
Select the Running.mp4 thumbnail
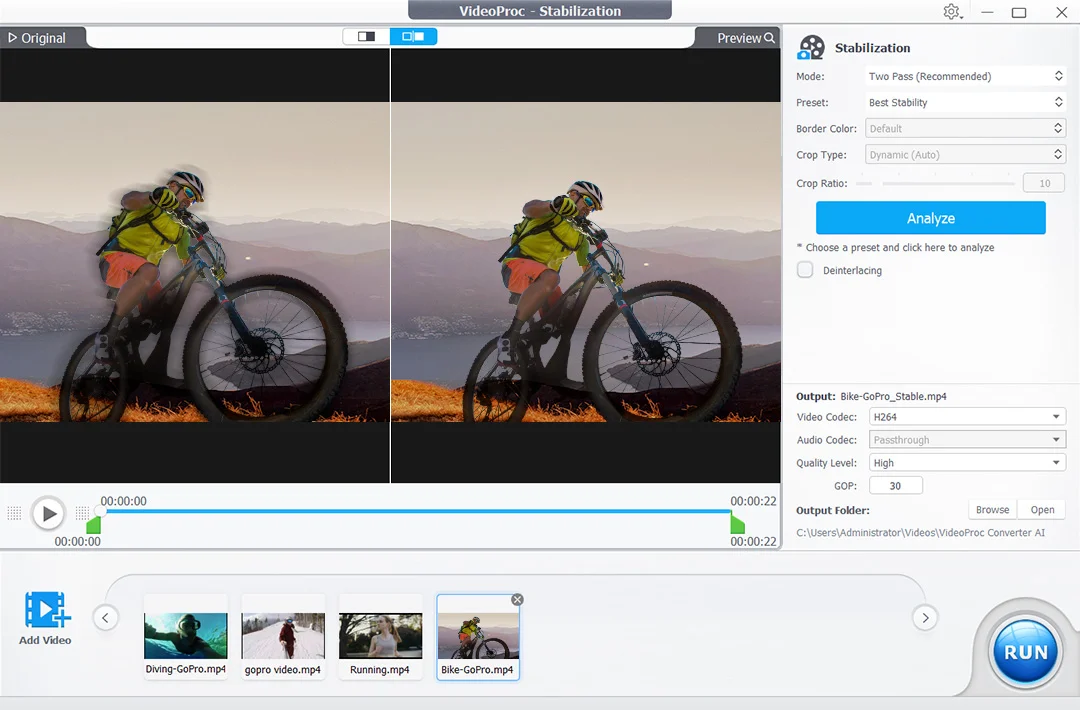coord(380,630)
